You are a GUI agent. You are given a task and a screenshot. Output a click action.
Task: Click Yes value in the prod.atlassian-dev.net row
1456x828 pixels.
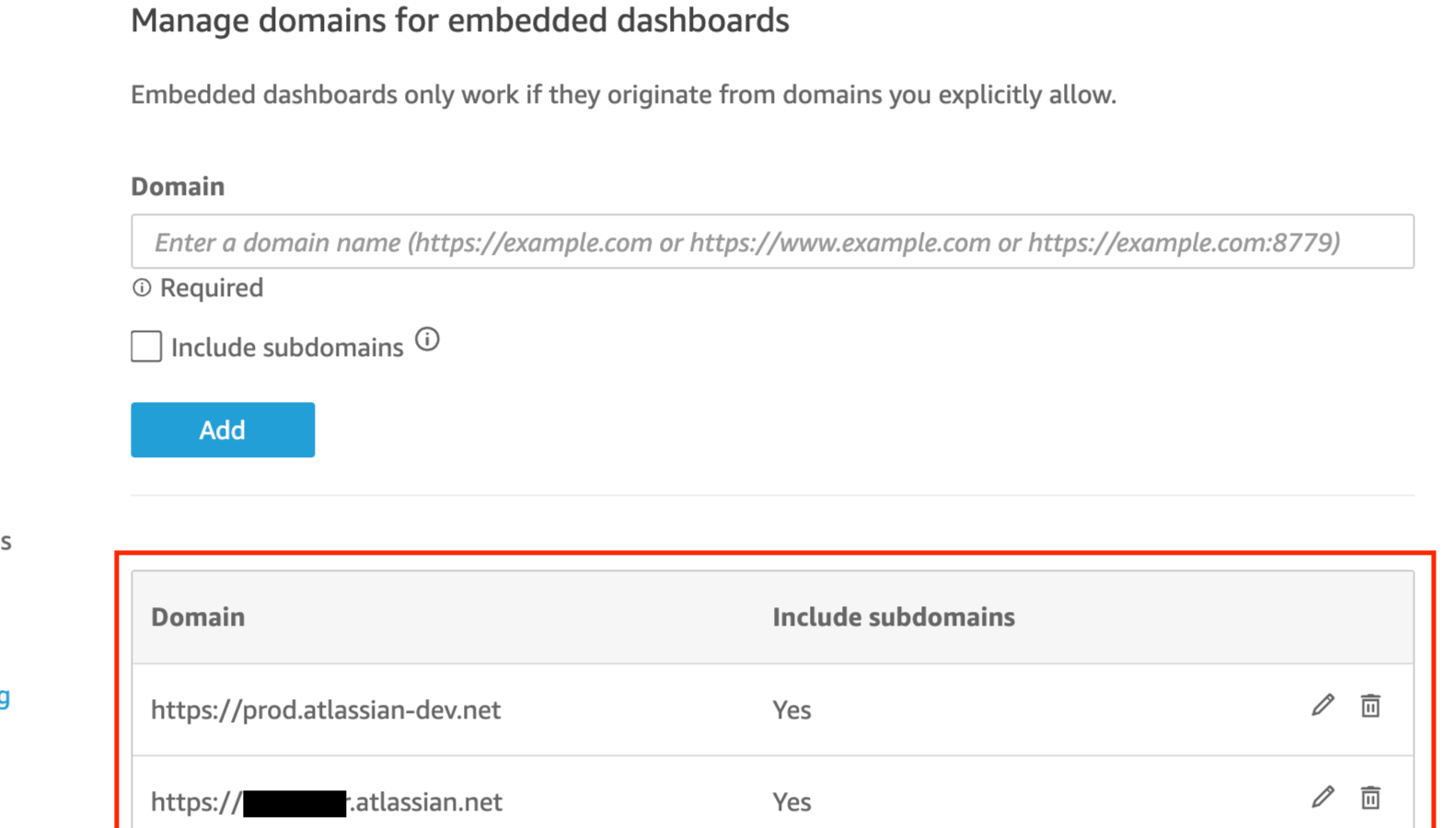tap(792, 710)
